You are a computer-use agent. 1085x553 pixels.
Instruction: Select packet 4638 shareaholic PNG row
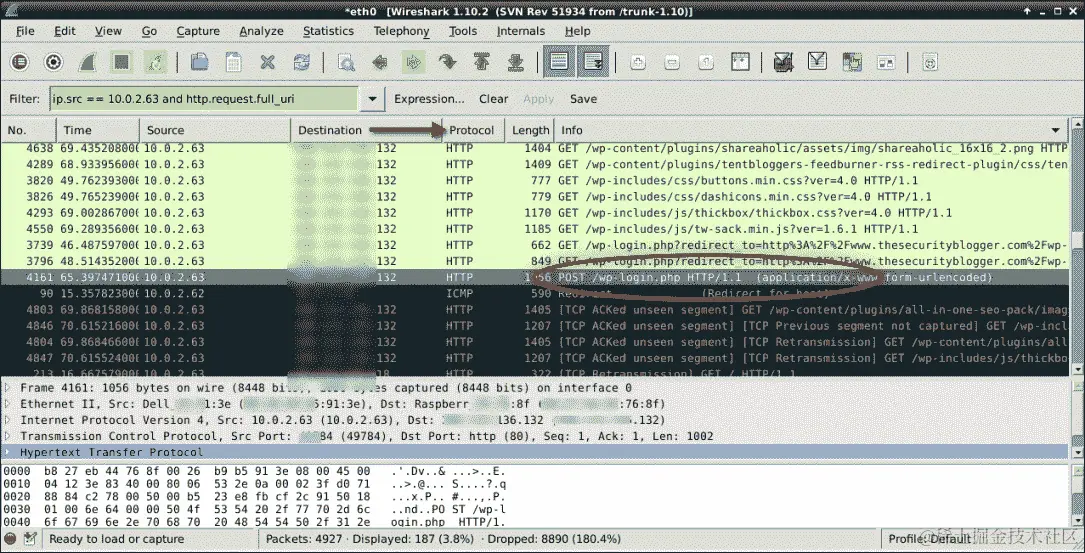[535, 148]
